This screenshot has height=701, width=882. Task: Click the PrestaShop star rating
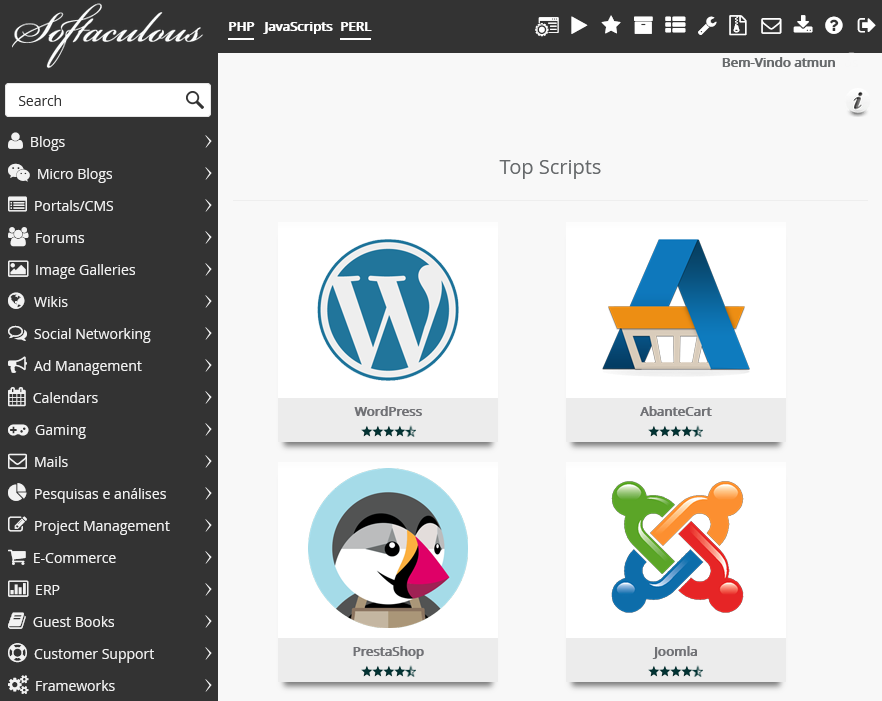[388, 671]
